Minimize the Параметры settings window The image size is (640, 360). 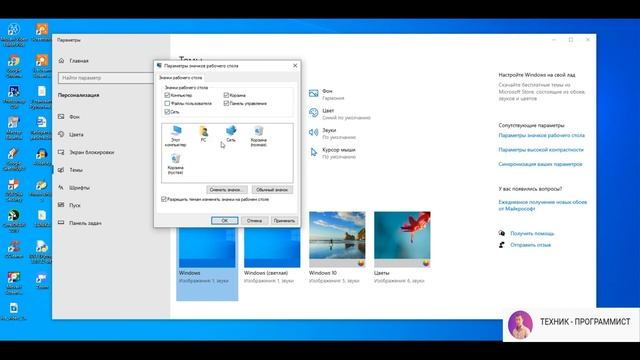tap(554, 40)
